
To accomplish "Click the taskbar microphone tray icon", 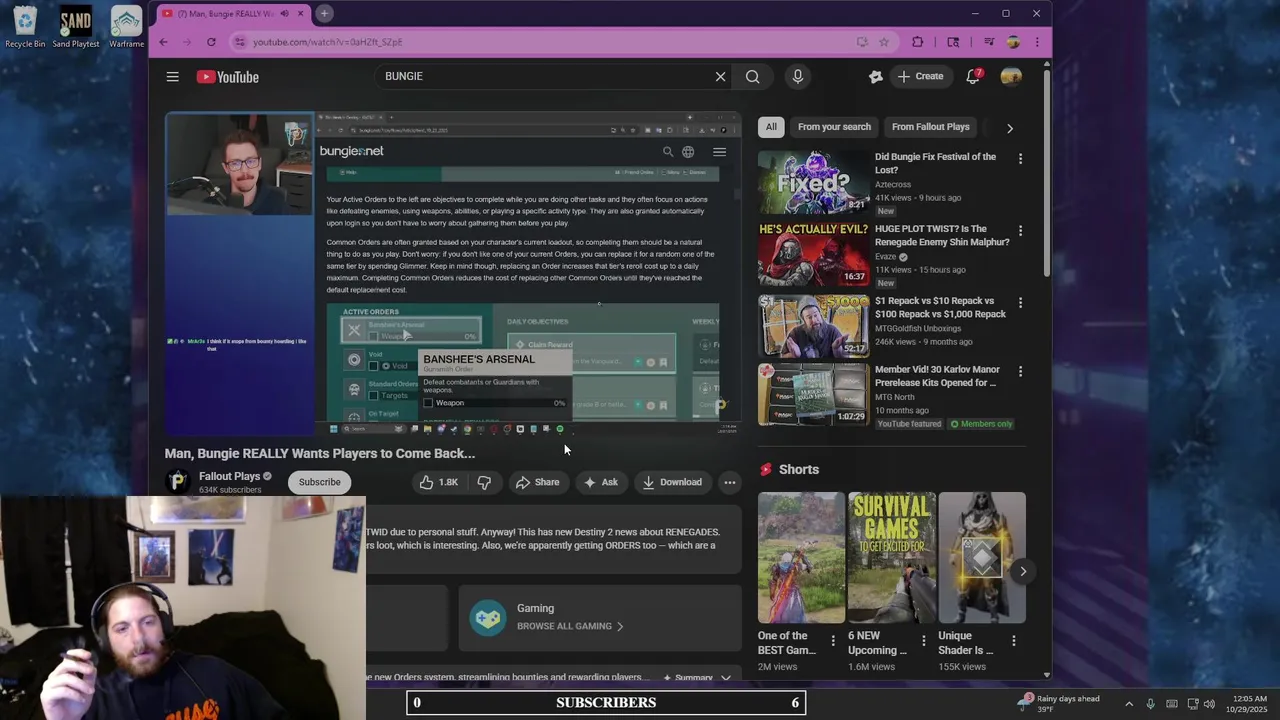I will pyautogui.click(x=1150, y=704).
